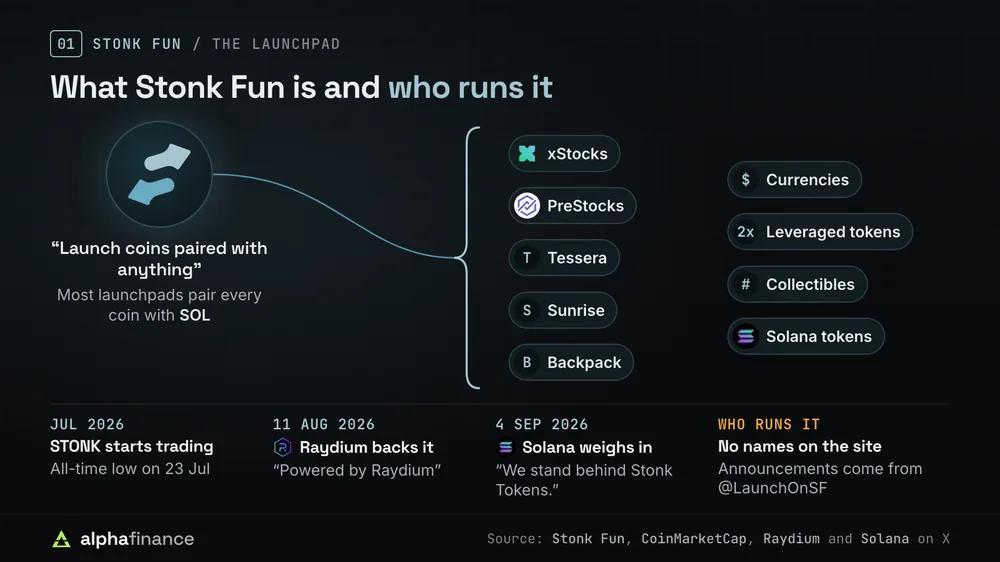Select the xStocks pill label
This screenshot has height=562, width=1000.
(x=577, y=154)
